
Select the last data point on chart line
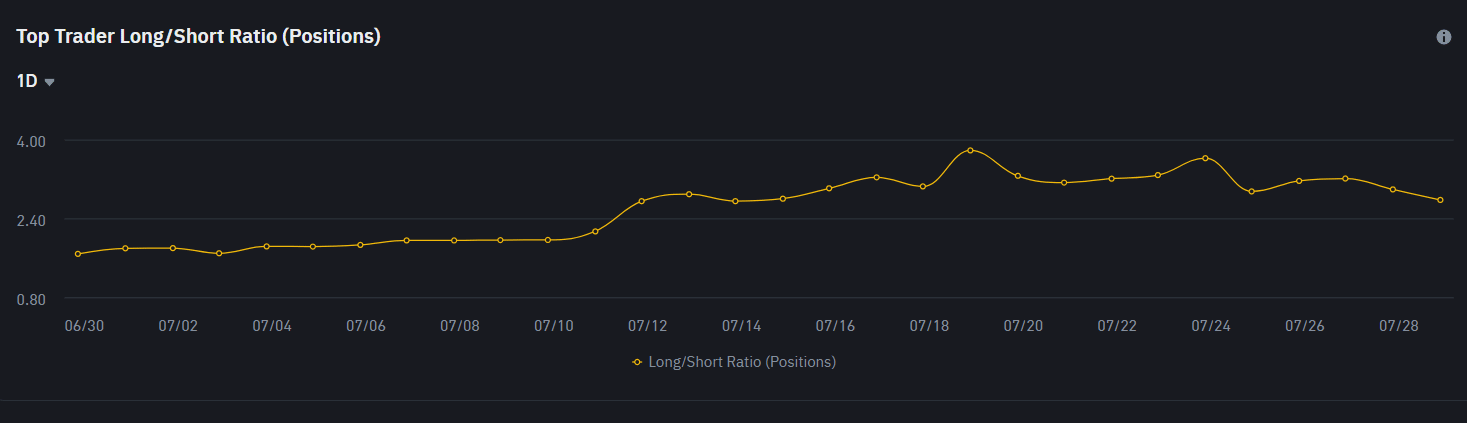[1440, 200]
